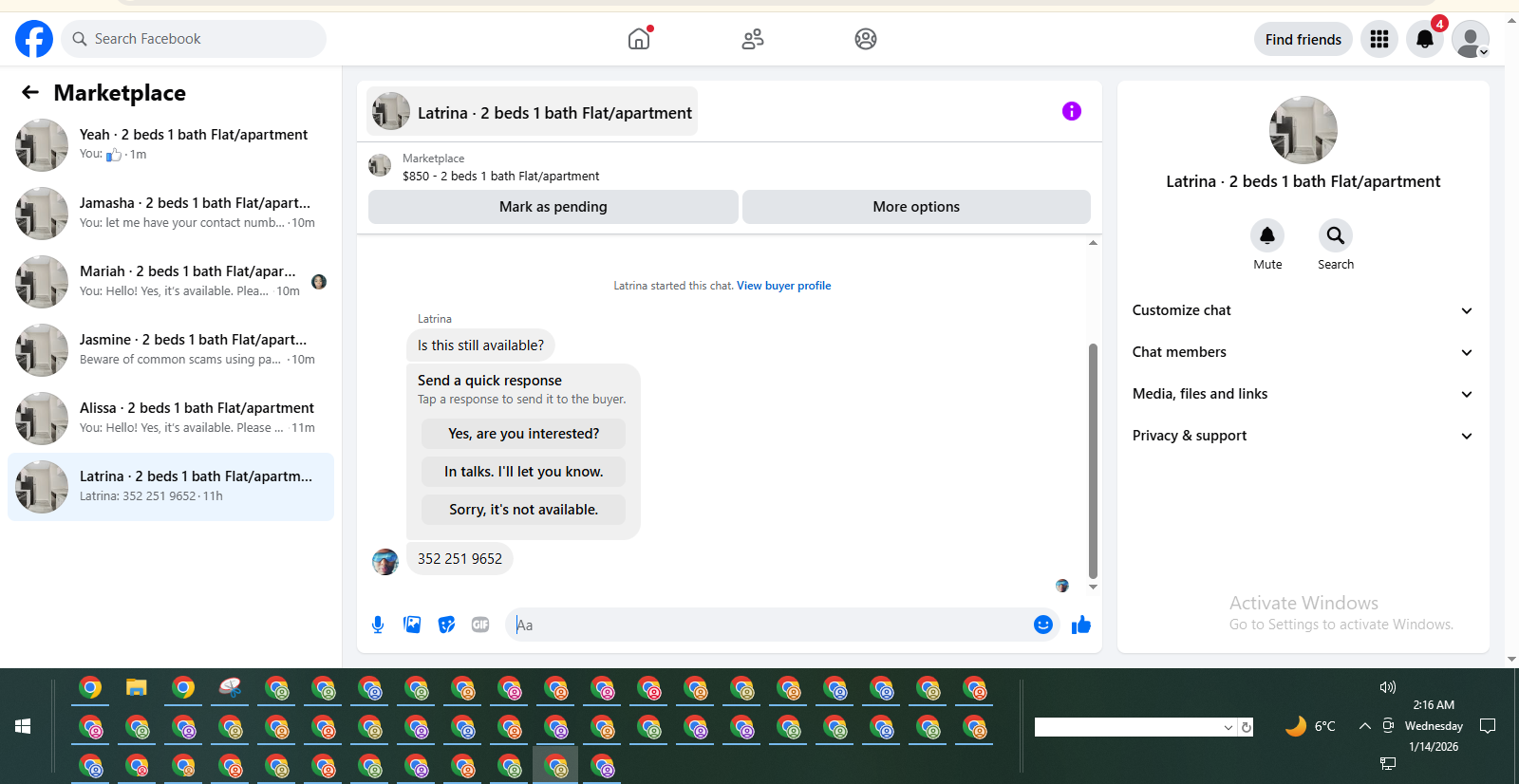Send quick reply 'Yes, are you interested?'
Screen dimensions: 1519x784
[523, 434]
